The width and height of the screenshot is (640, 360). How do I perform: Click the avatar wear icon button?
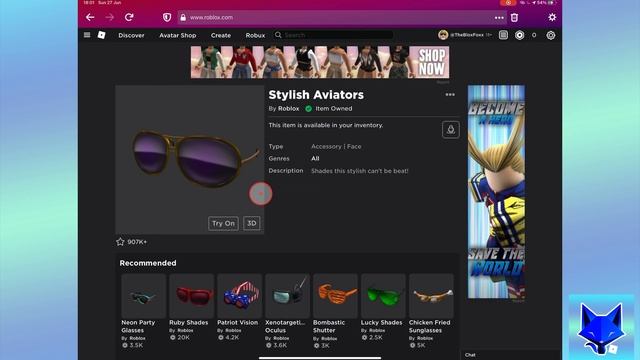tap(451, 130)
